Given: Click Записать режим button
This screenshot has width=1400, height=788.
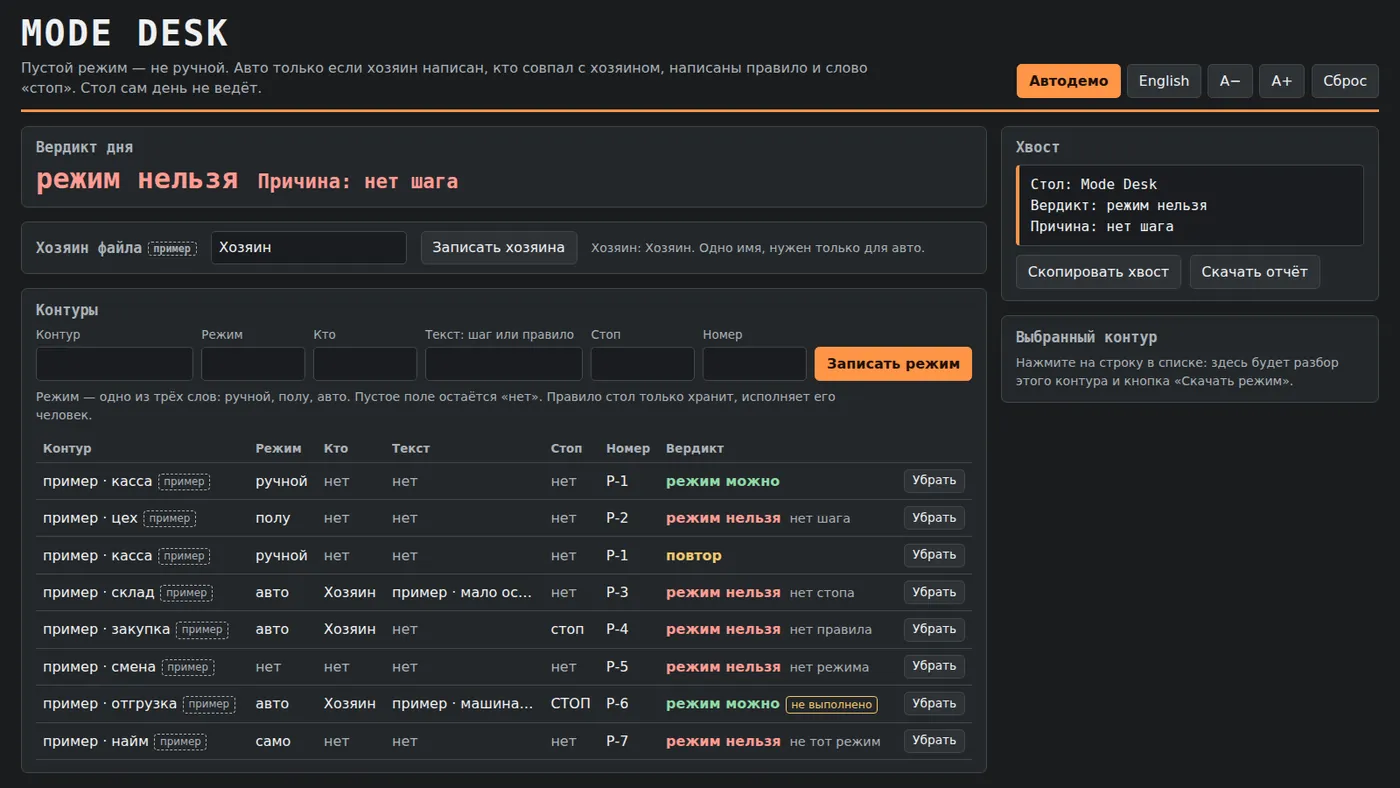Looking at the screenshot, I should [893, 364].
